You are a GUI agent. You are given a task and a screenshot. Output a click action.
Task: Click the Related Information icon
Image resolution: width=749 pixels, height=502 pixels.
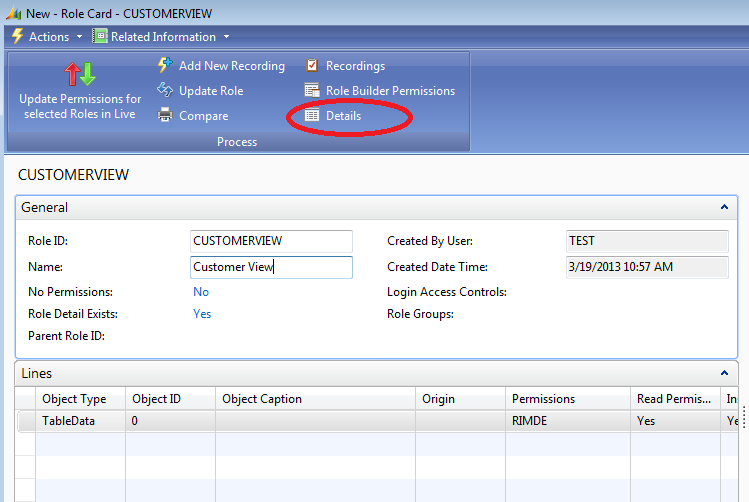click(x=100, y=36)
